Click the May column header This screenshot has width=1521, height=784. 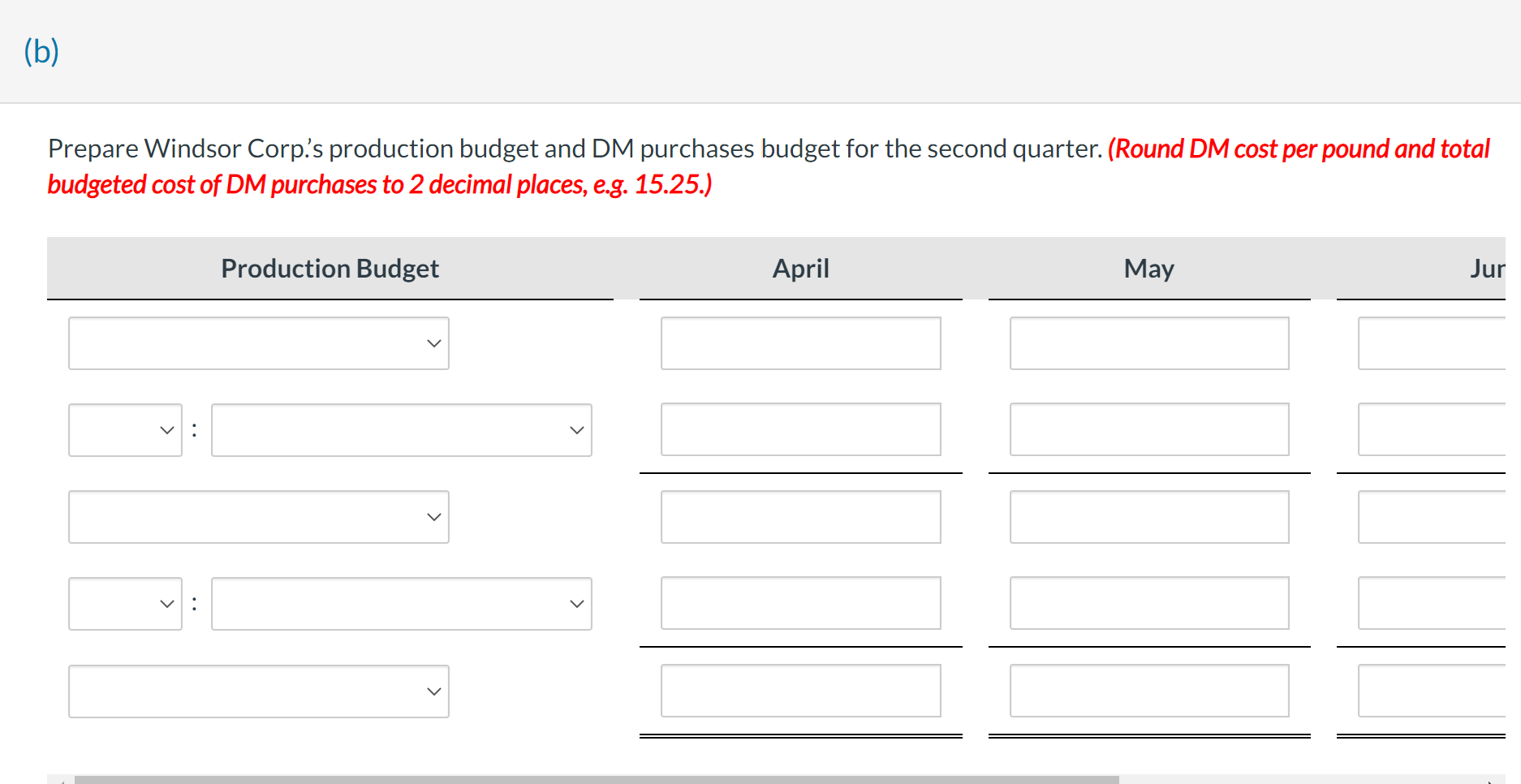[1149, 269]
